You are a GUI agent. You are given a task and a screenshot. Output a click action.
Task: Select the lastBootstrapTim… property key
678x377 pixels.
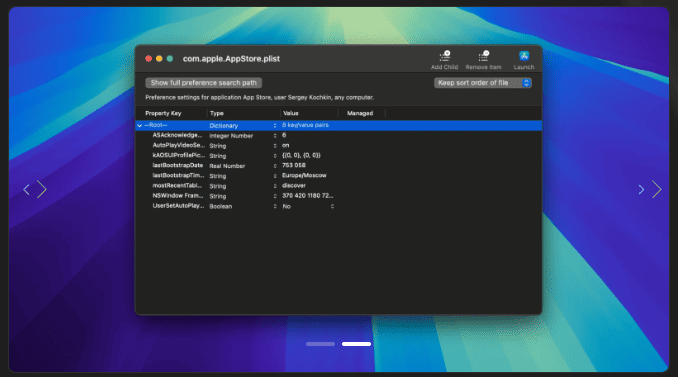(x=178, y=176)
